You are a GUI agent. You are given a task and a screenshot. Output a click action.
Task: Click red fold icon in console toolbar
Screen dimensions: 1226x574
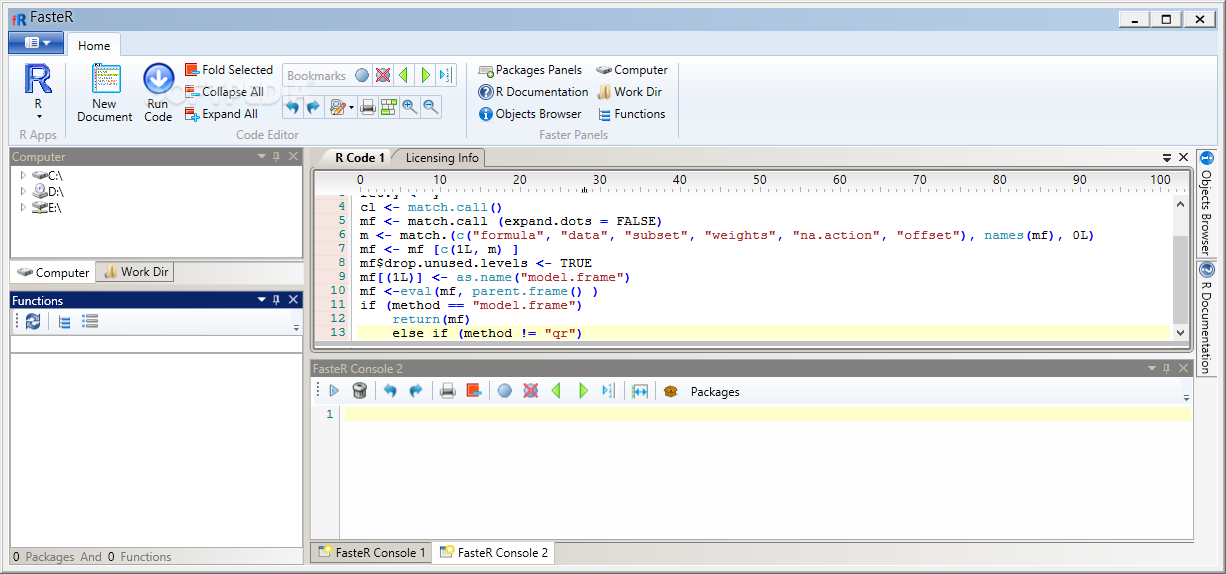pyautogui.click(x=473, y=391)
